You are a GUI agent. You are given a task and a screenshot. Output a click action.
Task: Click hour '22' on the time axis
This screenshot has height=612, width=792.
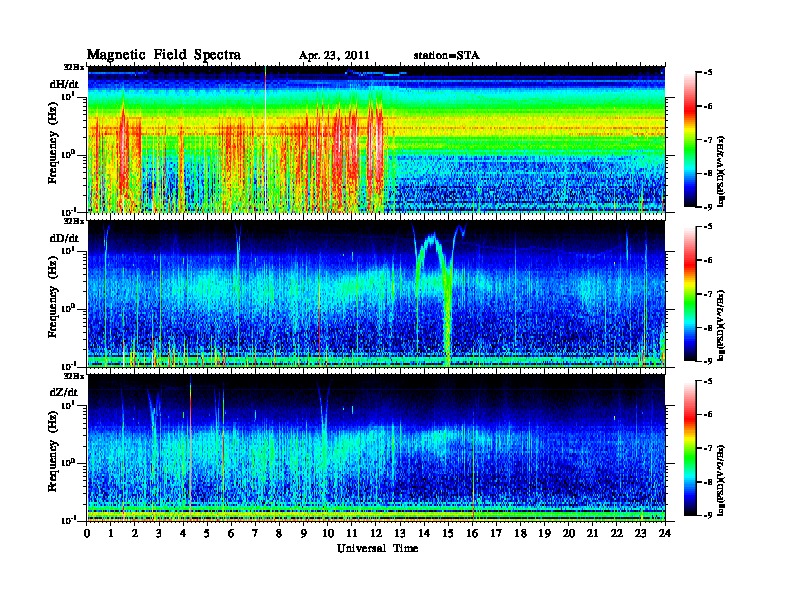tap(617, 533)
